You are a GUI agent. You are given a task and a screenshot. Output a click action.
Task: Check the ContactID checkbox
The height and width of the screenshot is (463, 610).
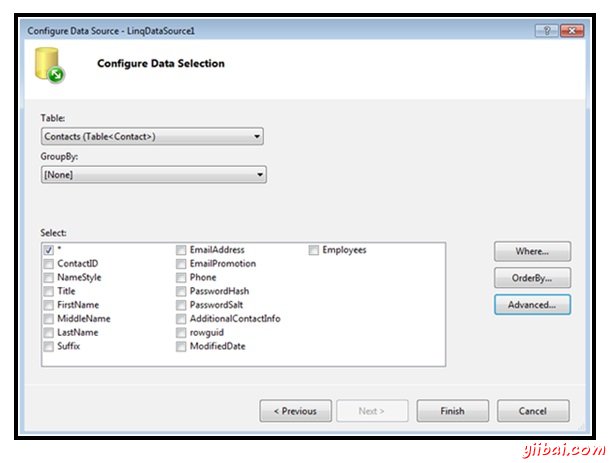point(49,264)
